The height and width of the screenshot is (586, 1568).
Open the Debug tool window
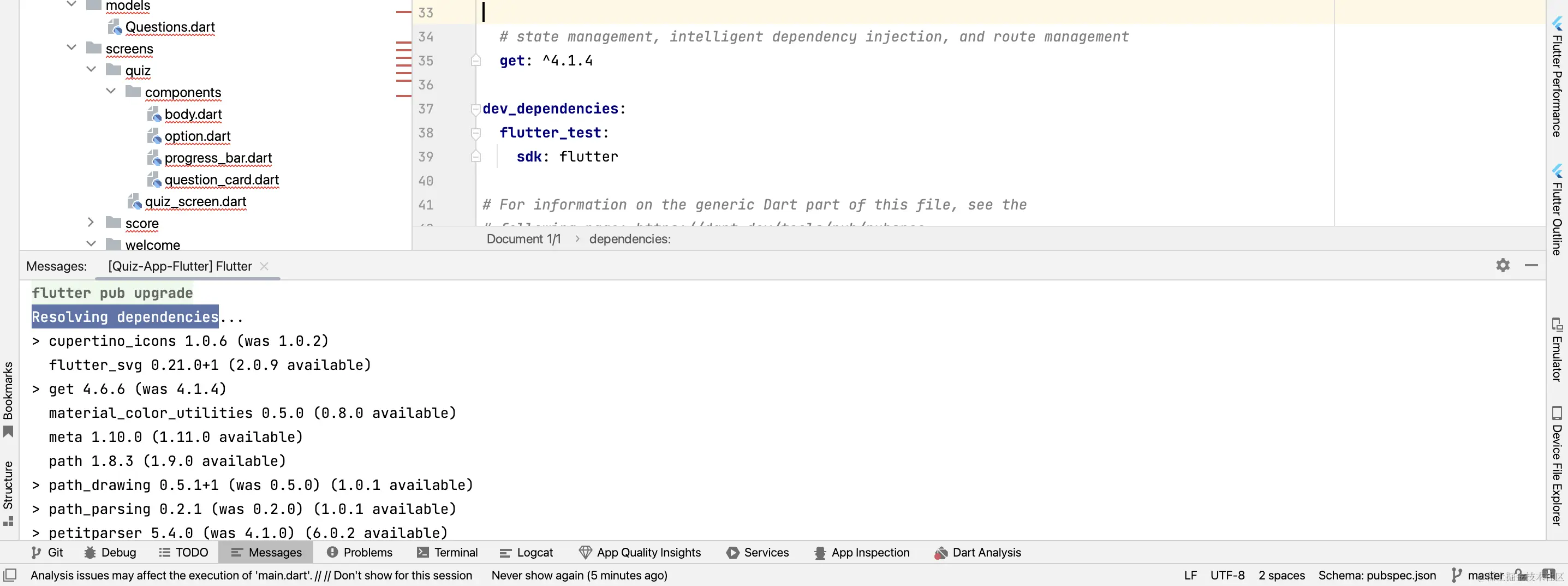[x=110, y=553]
